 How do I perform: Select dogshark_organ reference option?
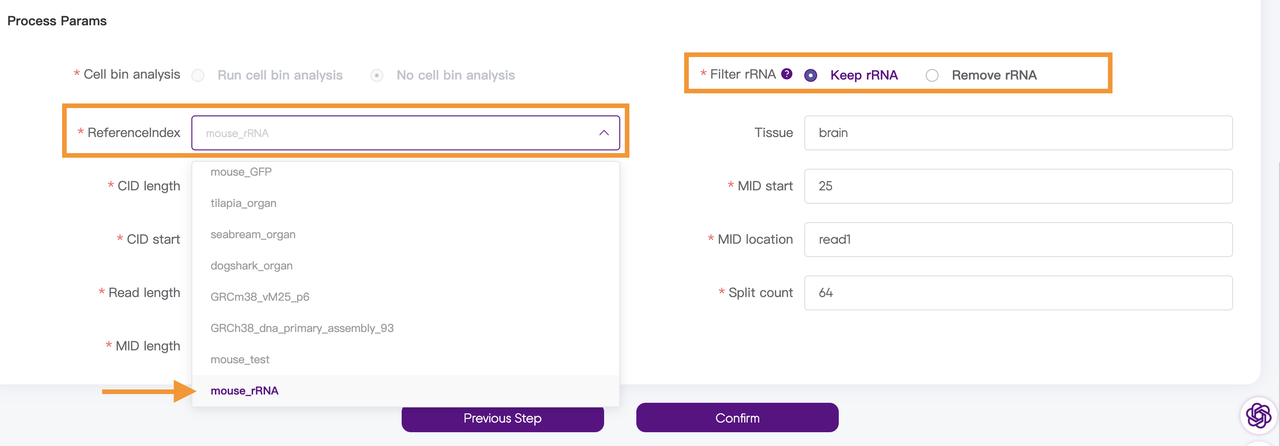coord(251,265)
